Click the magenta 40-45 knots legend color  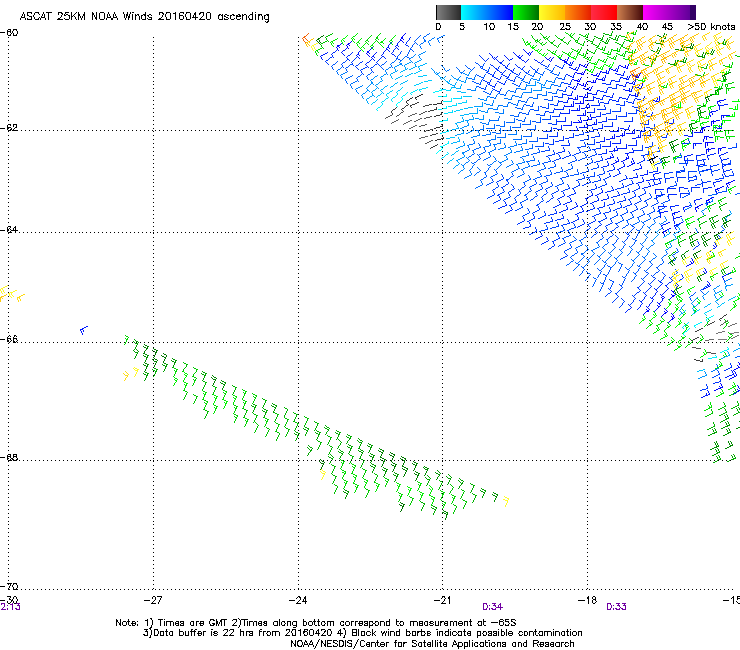pos(656,12)
